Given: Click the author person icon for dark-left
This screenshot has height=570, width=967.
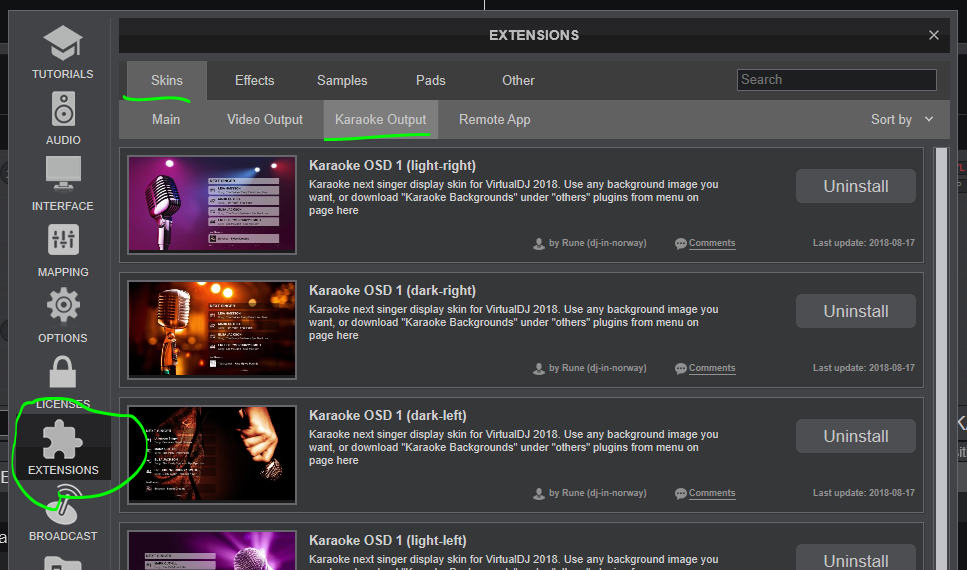Looking at the screenshot, I should click(x=538, y=494).
